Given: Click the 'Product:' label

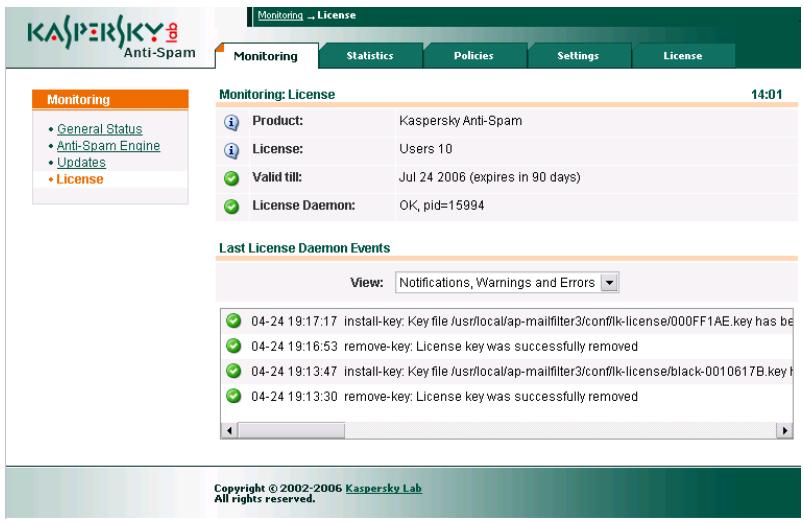Looking at the screenshot, I should click(277, 121).
